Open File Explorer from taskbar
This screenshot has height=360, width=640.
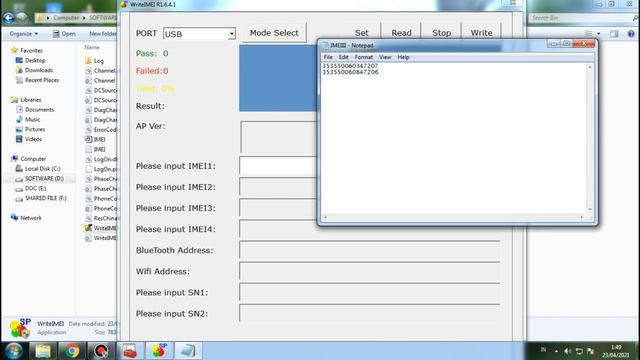[43, 351]
